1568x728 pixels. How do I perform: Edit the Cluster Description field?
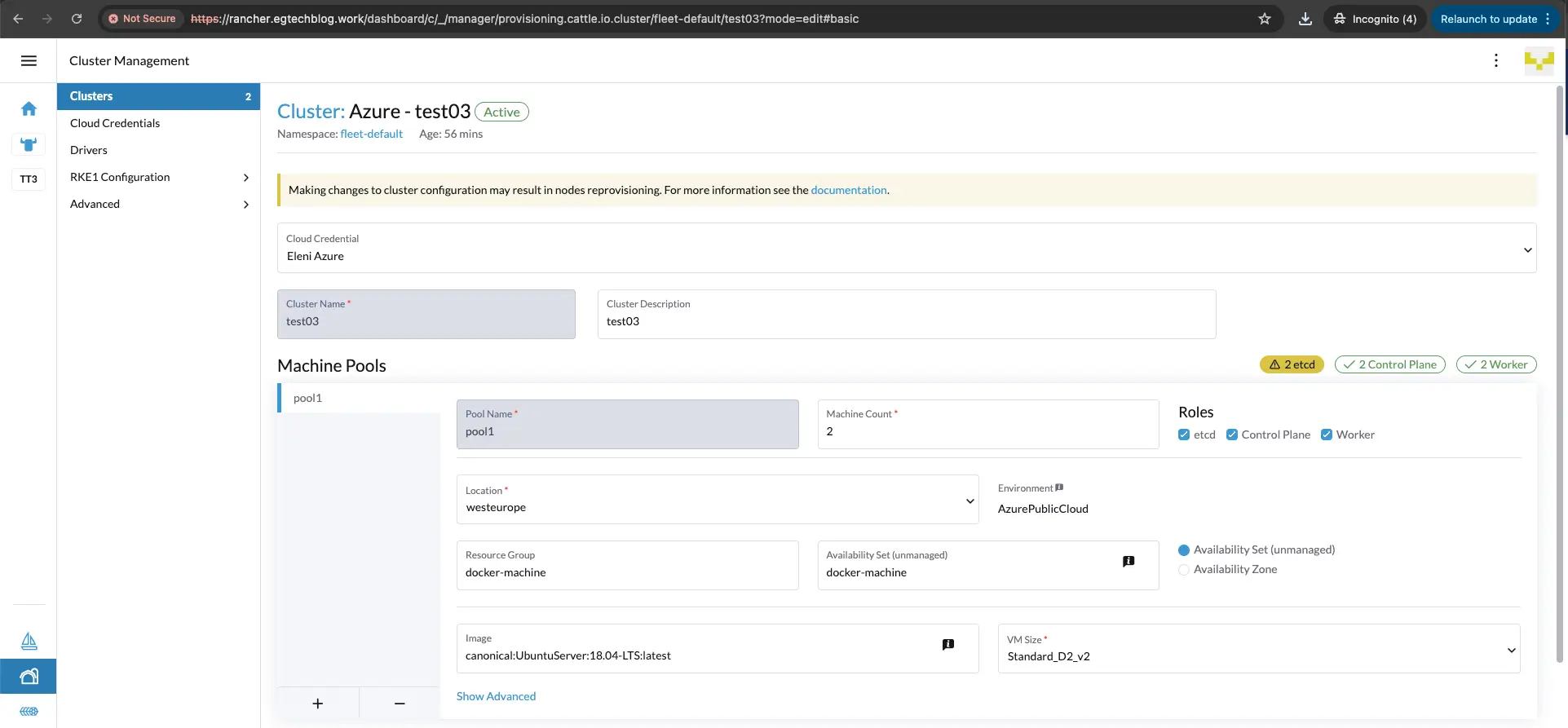coord(907,314)
